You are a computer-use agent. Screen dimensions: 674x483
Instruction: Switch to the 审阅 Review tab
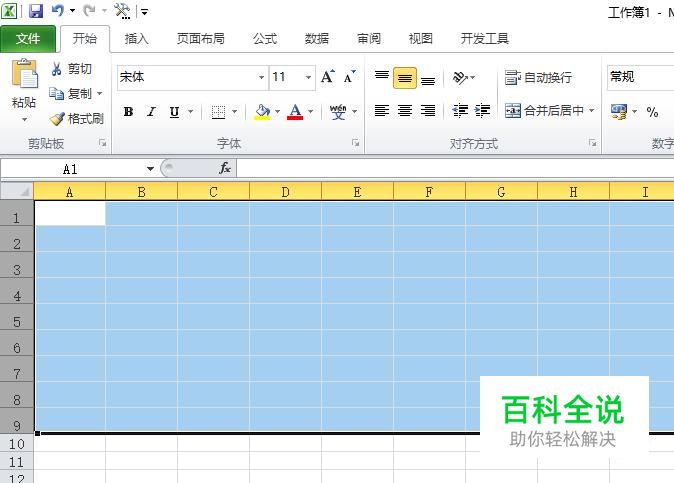(369, 39)
